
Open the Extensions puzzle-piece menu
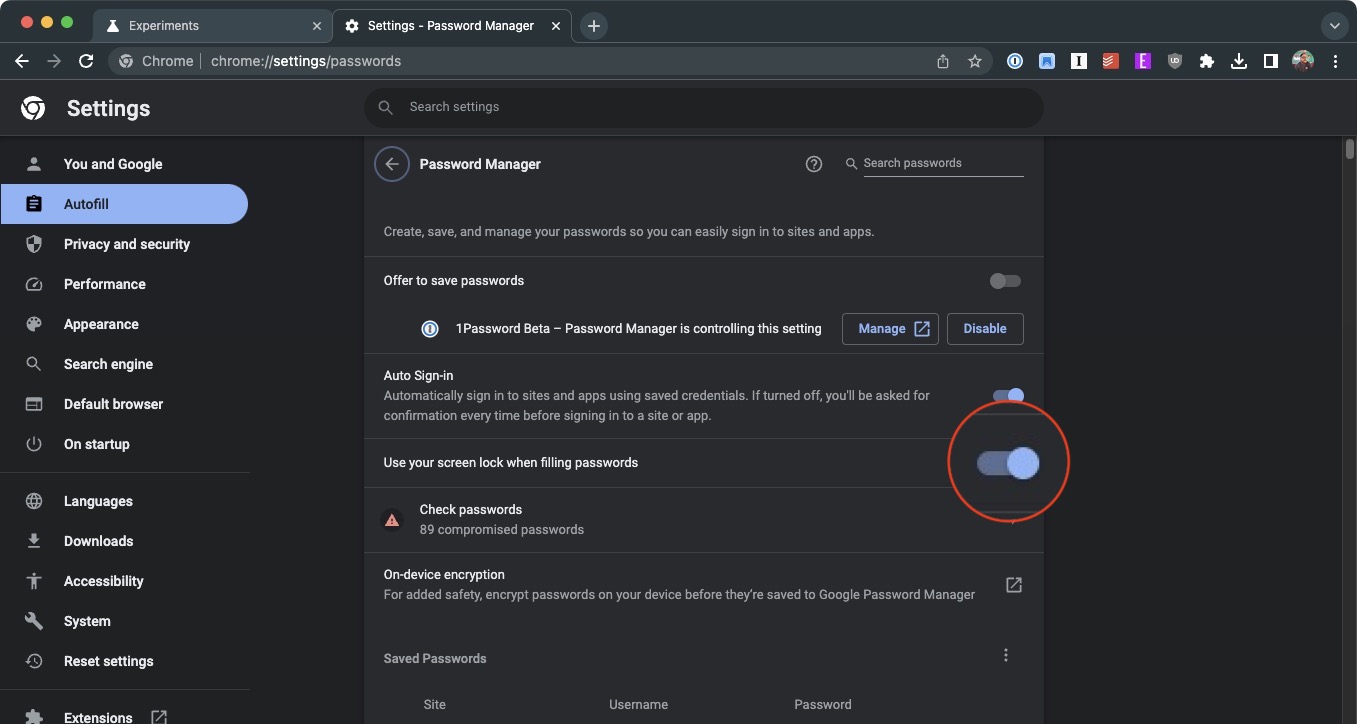[x=1207, y=61]
